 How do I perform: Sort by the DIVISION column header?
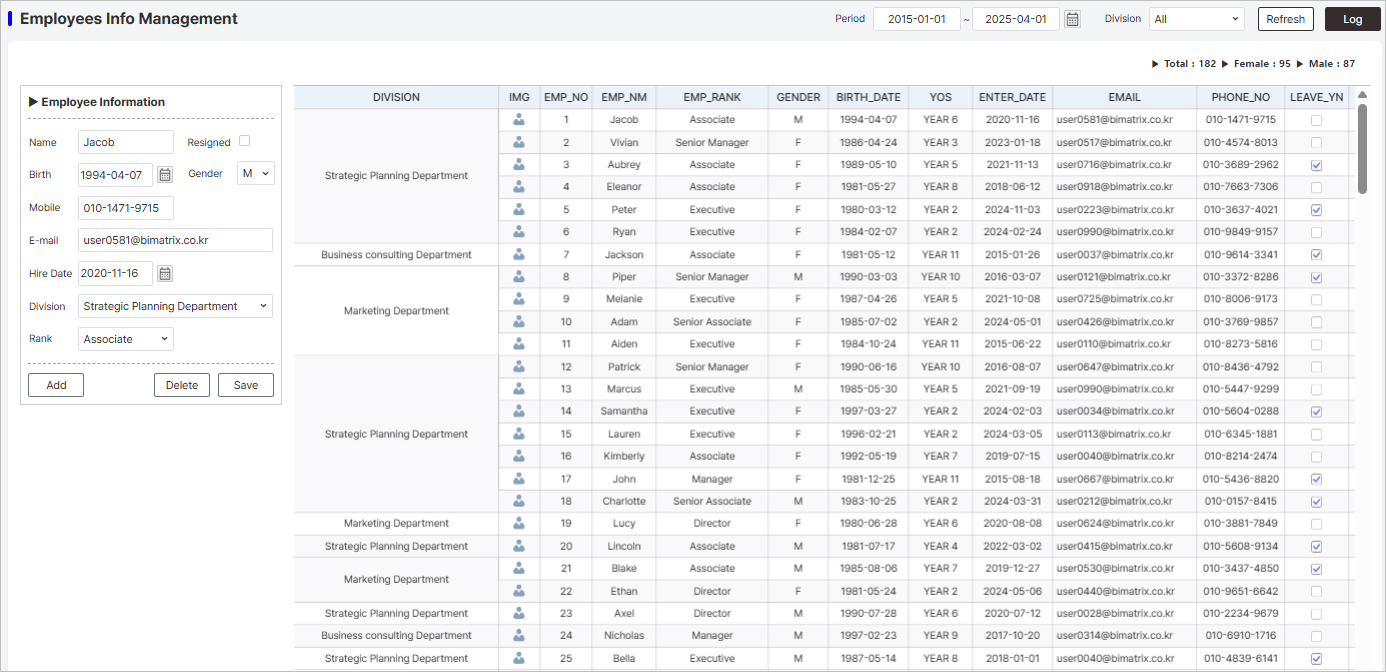(x=396, y=97)
